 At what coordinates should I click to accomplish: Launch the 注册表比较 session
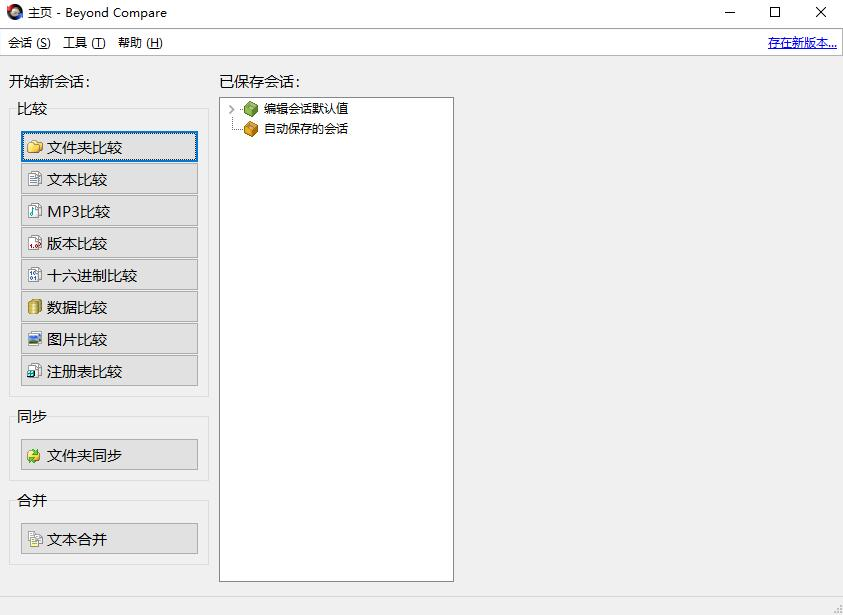click(109, 371)
